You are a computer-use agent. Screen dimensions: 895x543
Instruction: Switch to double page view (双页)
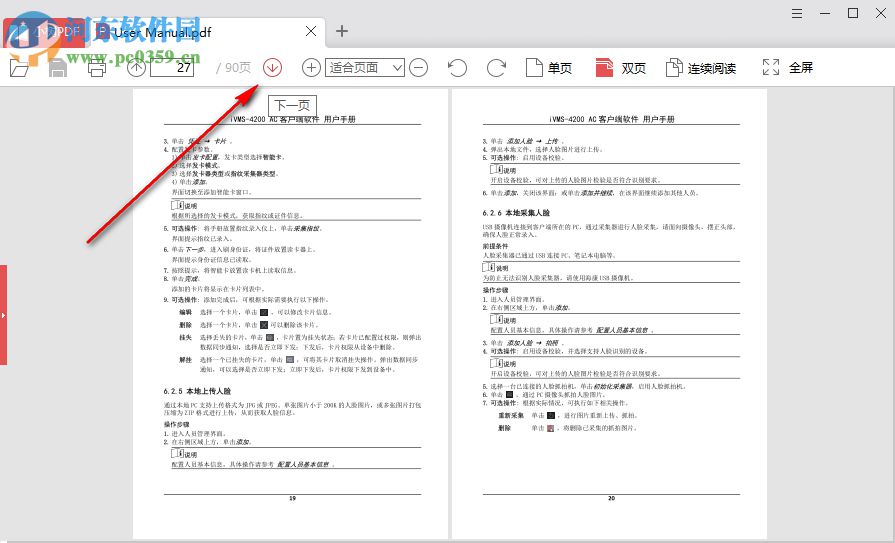(620, 68)
